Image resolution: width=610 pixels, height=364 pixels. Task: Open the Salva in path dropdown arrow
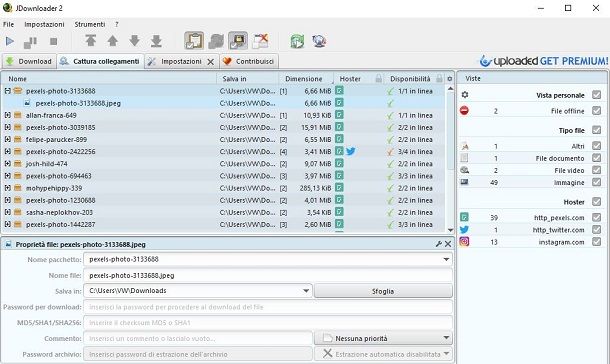(306, 290)
